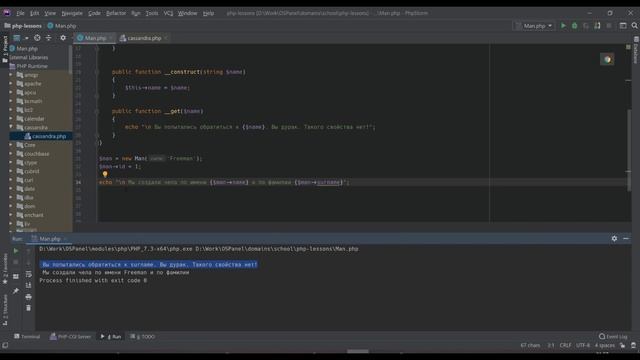640x360 pixels.
Task: Open the VCS menu
Action: tap(168, 13)
